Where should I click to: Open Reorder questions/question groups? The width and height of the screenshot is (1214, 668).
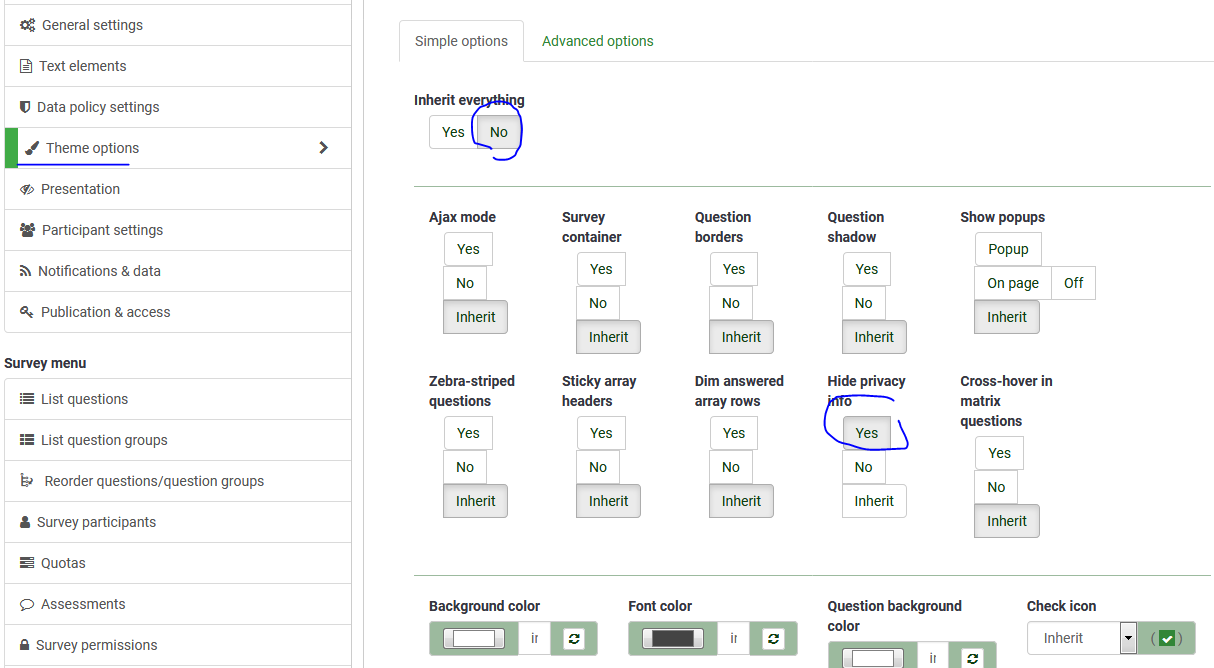point(154,481)
